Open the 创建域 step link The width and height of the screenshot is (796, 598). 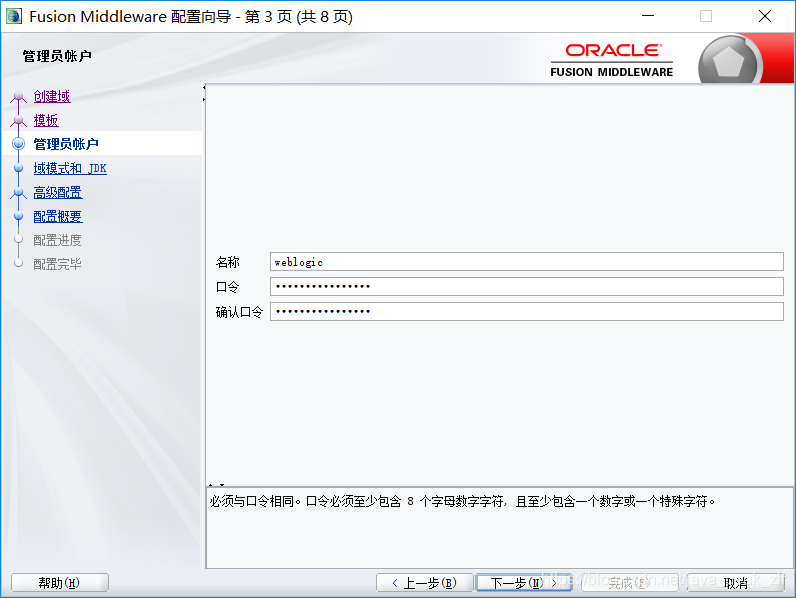coord(52,96)
